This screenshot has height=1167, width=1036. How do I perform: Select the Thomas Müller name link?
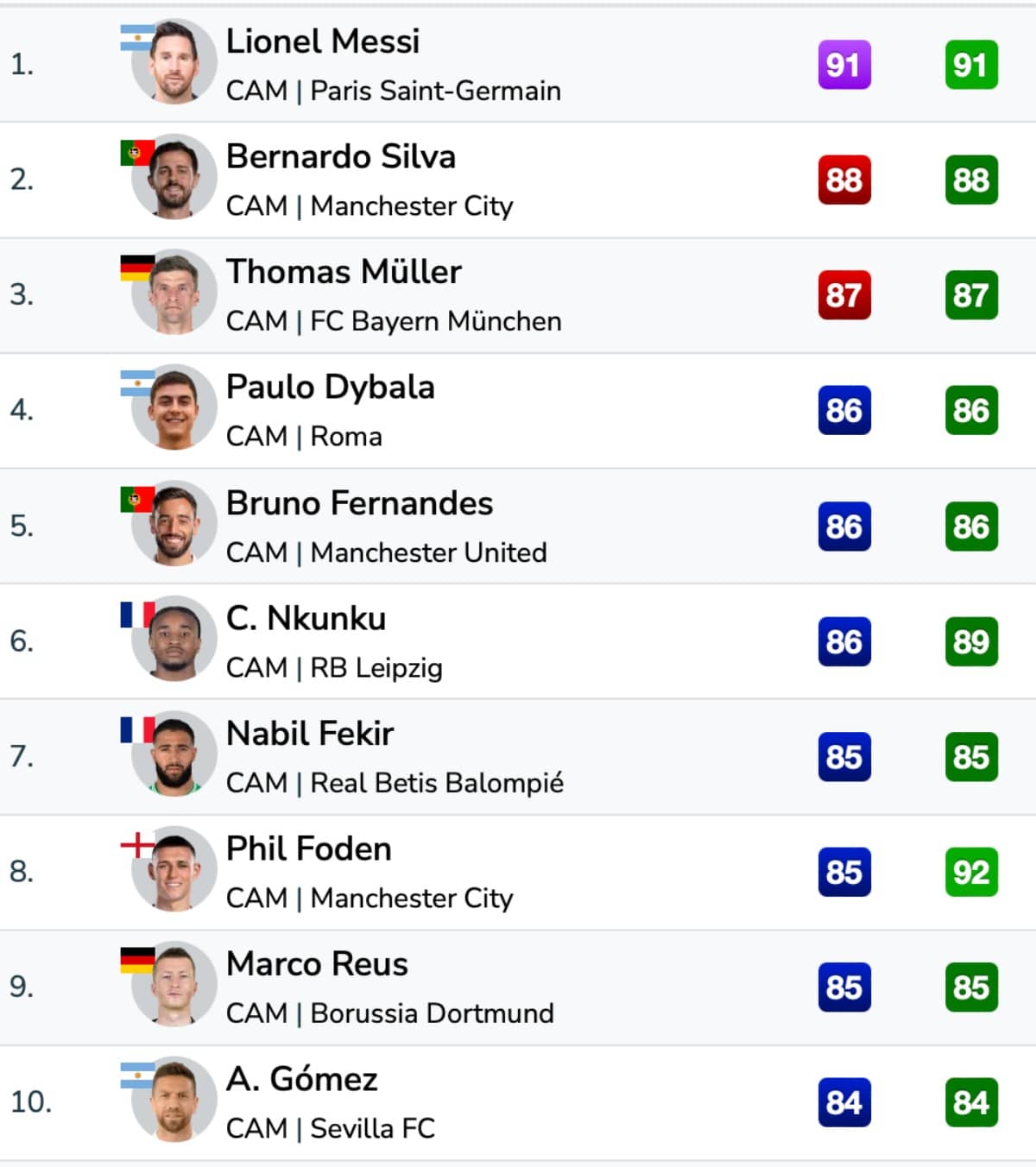click(344, 271)
